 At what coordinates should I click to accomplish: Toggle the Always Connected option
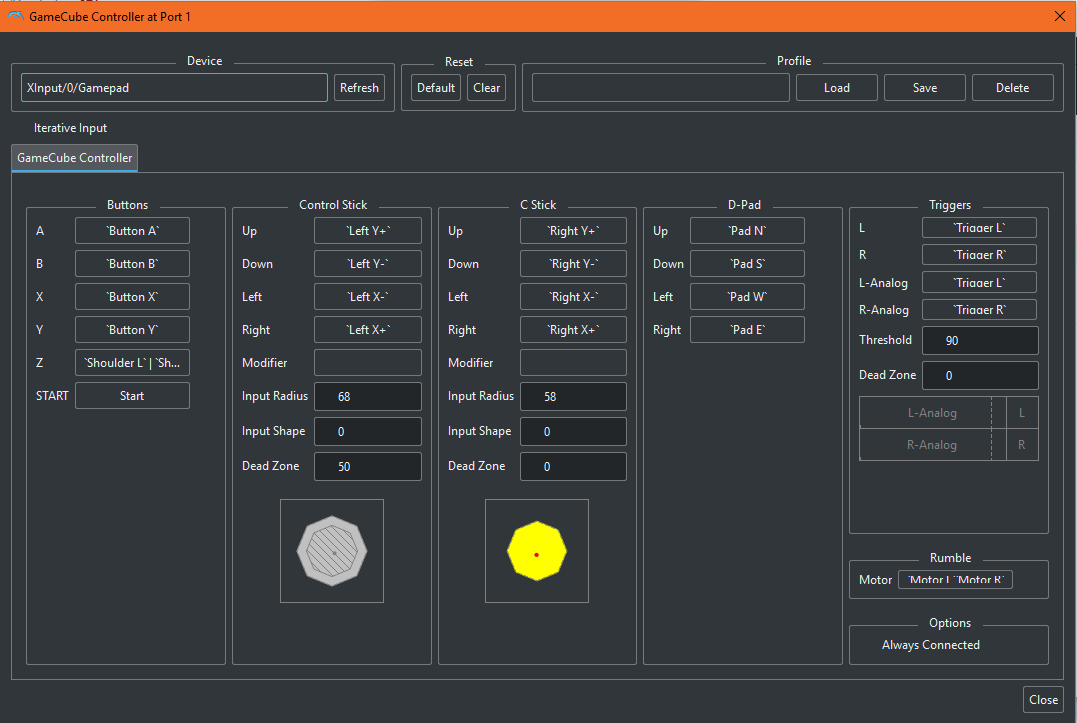tap(931, 645)
